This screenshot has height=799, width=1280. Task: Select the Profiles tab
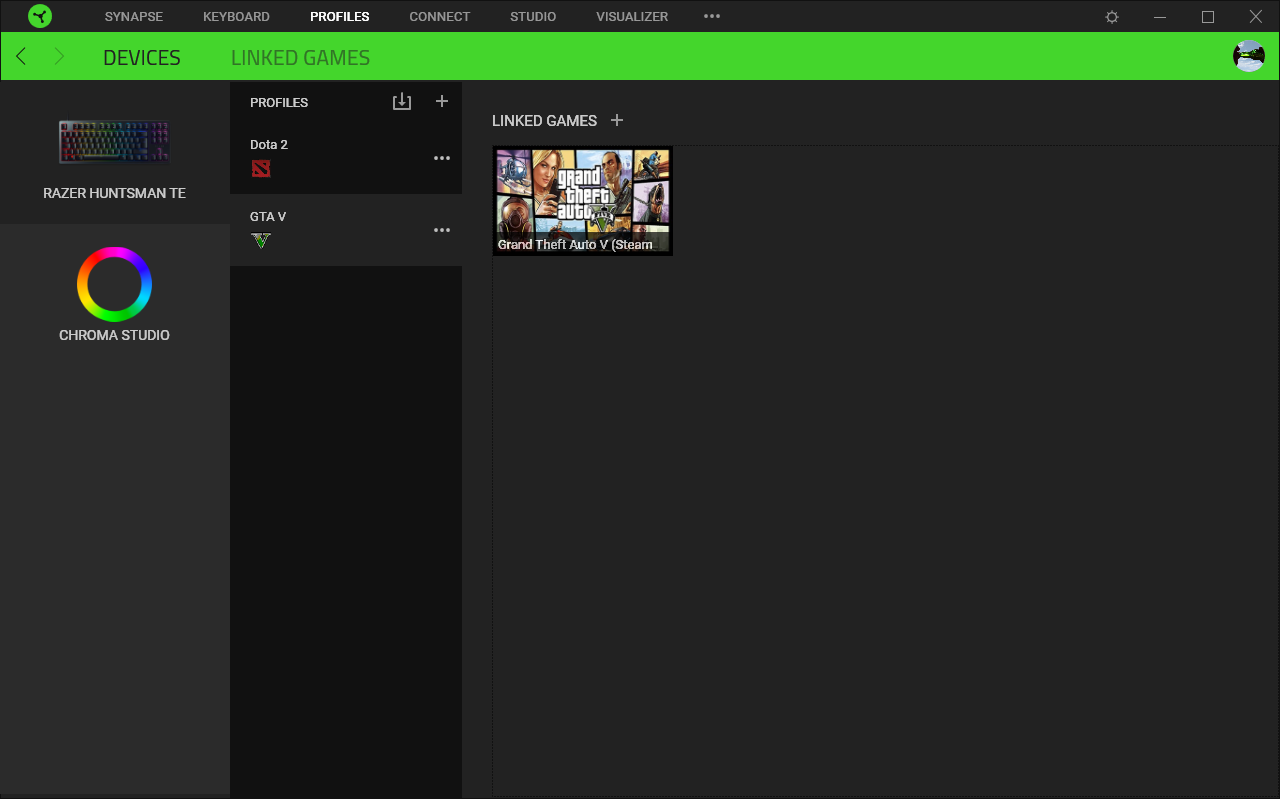click(x=340, y=17)
